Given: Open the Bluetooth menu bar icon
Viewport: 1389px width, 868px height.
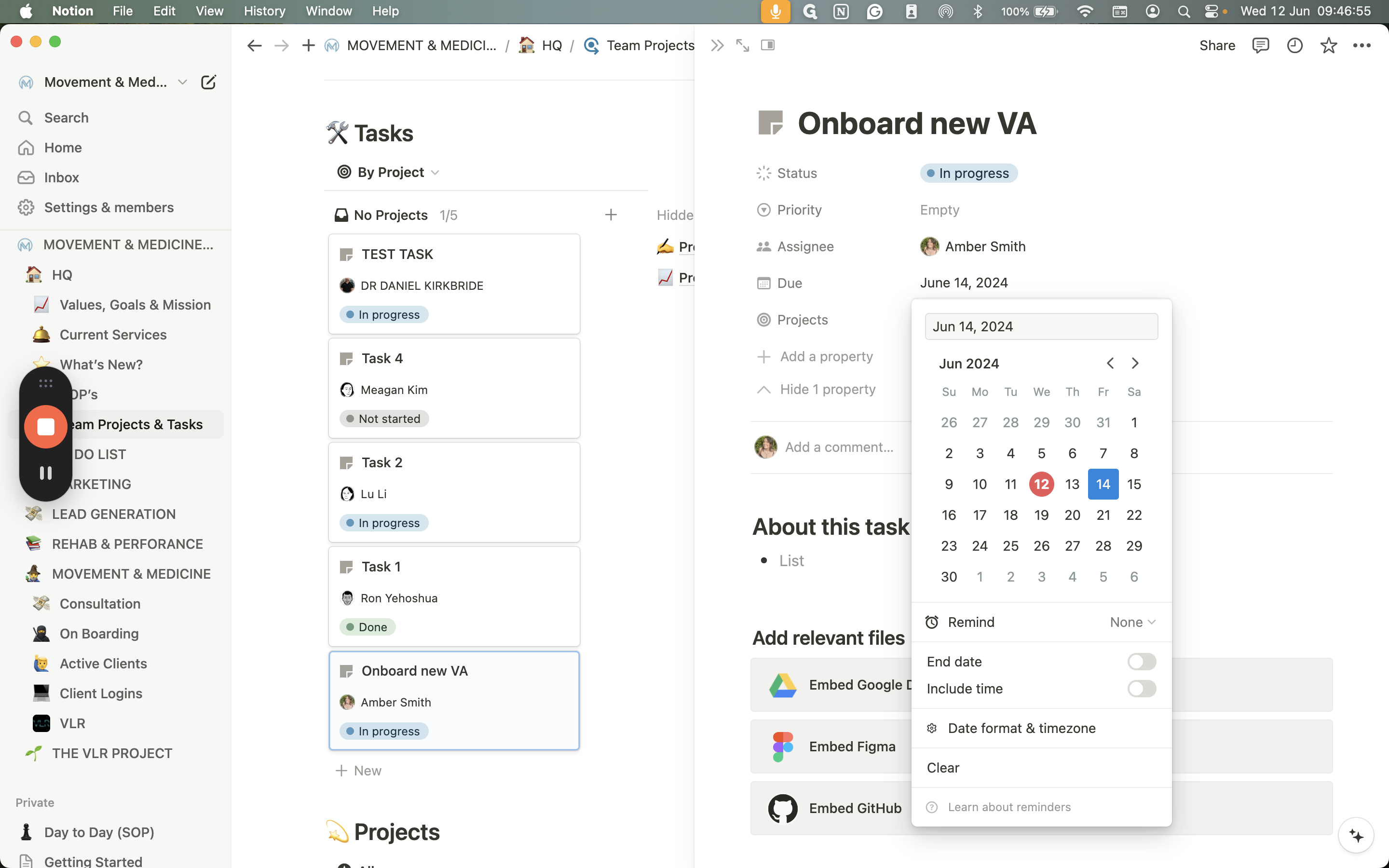Looking at the screenshot, I should (978, 12).
